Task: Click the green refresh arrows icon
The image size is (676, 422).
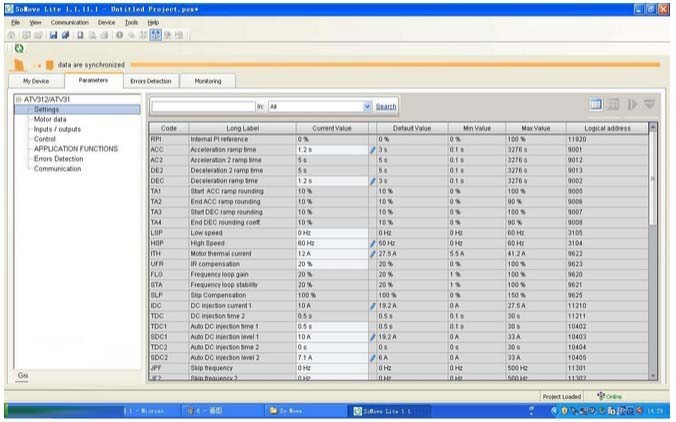Action: click(x=19, y=49)
